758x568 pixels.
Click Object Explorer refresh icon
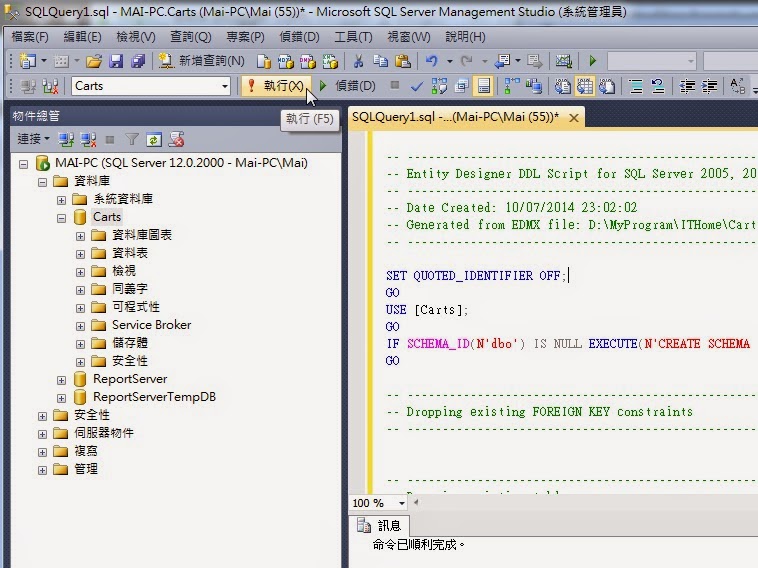(154, 140)
